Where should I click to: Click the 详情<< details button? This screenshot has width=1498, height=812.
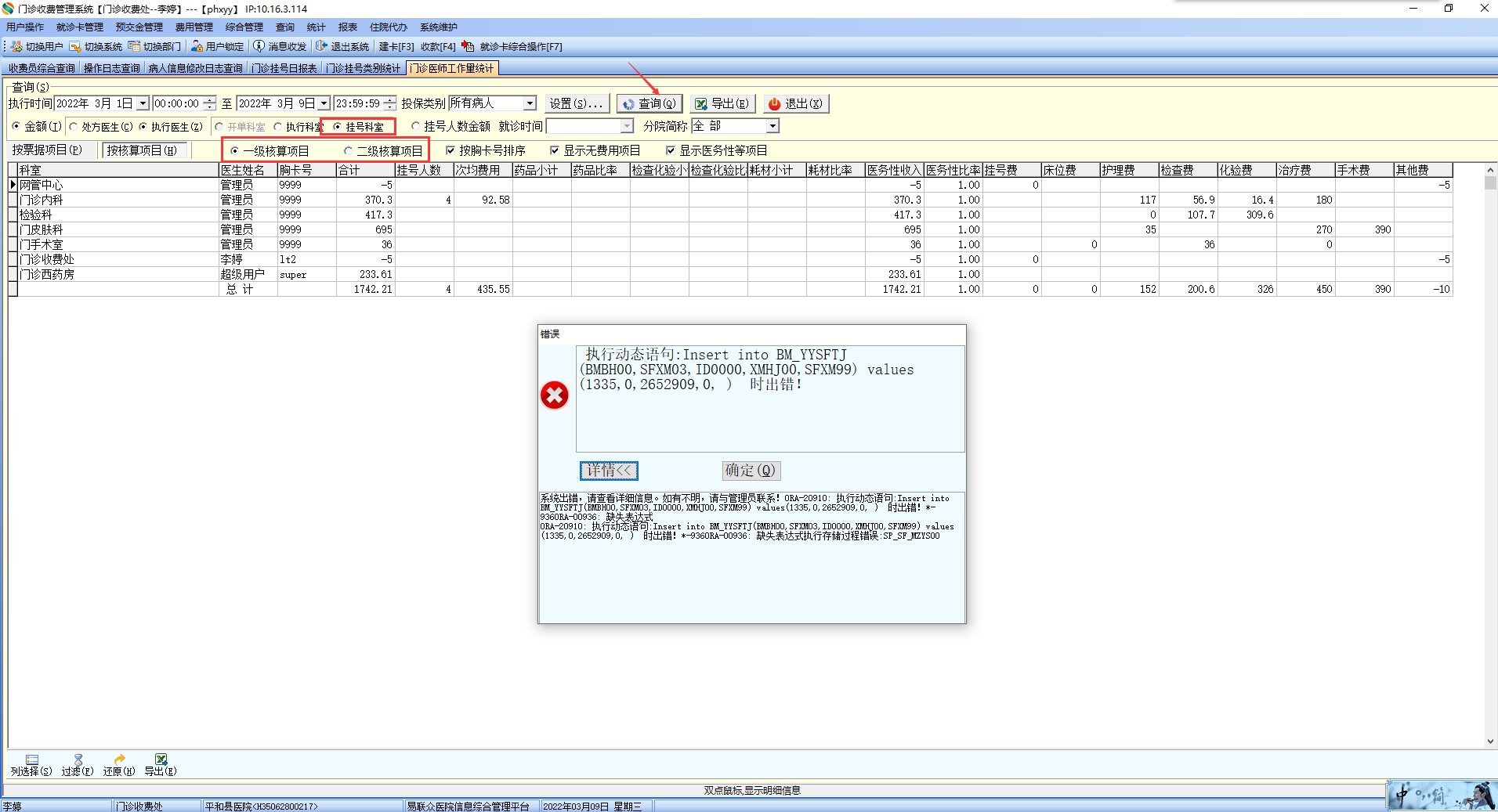pos(609,470)
